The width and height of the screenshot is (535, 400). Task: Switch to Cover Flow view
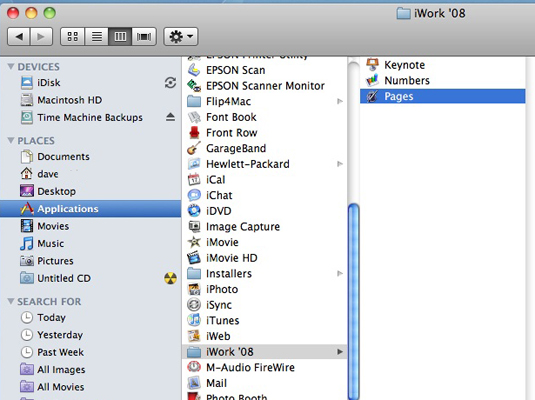pos(144,36)
